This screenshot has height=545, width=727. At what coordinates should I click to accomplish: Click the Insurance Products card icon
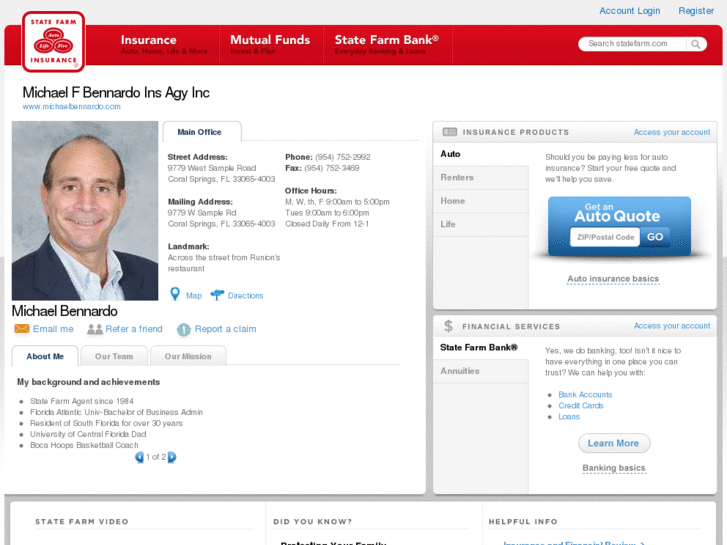coord(449,132)
